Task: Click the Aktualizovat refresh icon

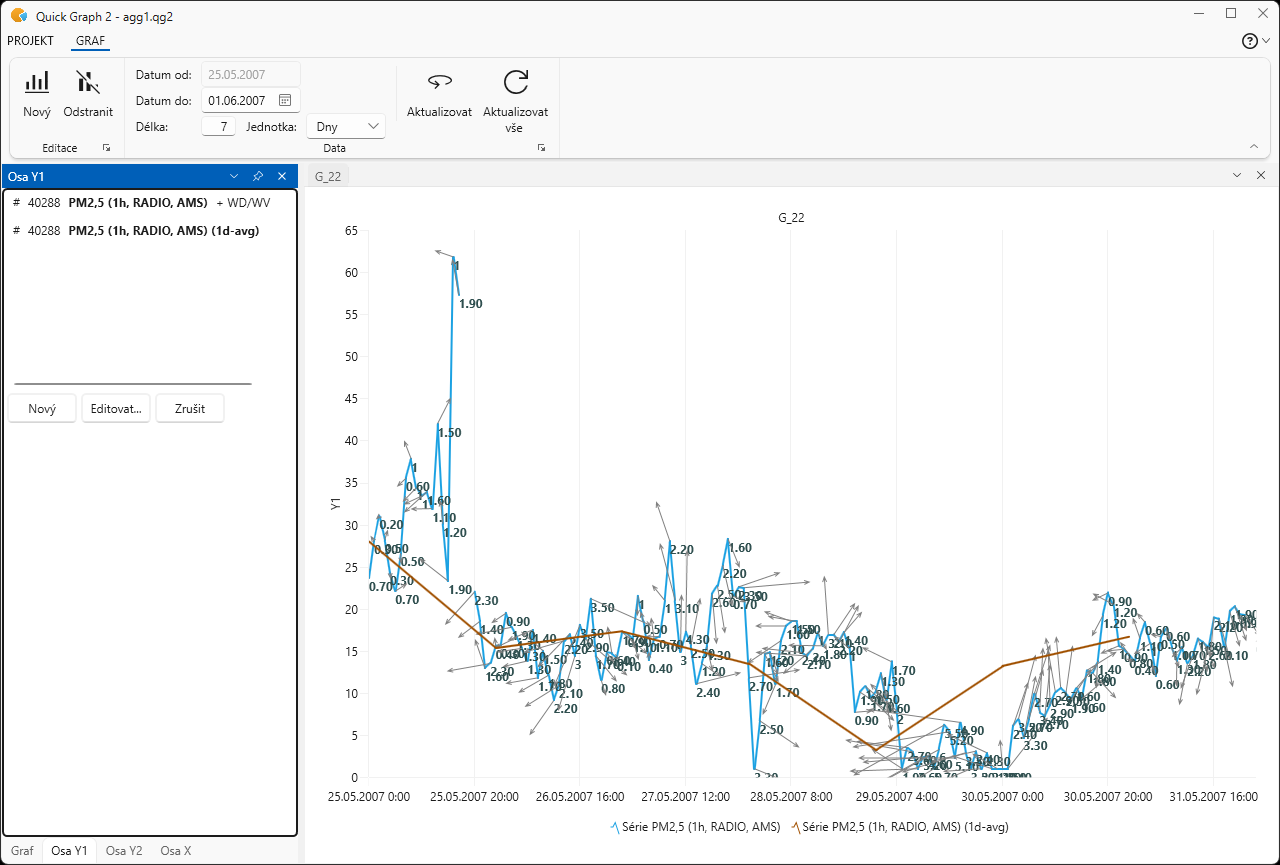Action: [439, 83]
